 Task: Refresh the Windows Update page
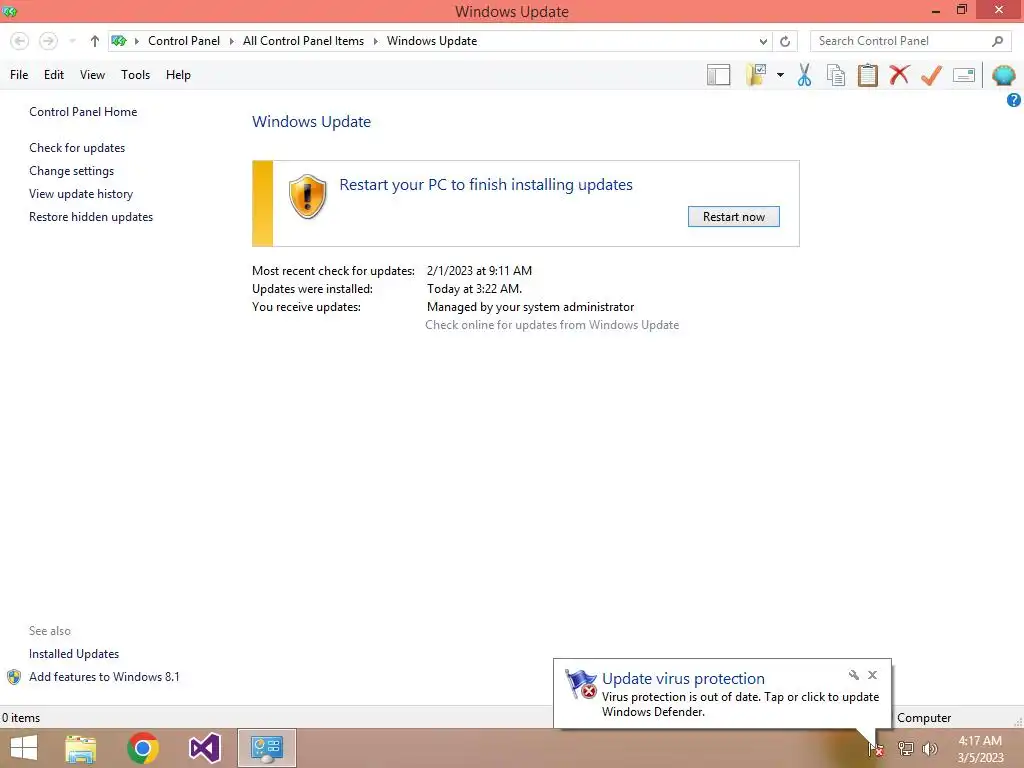tap(785, 41)
